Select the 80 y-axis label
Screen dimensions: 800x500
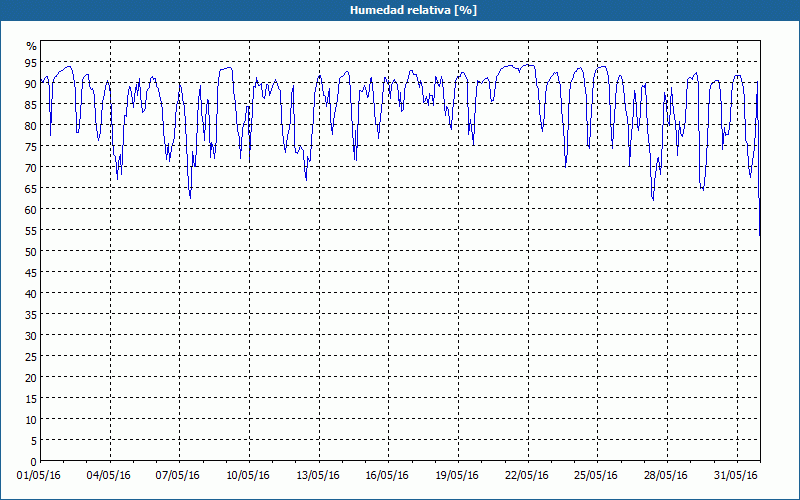(x=31, y=126)
